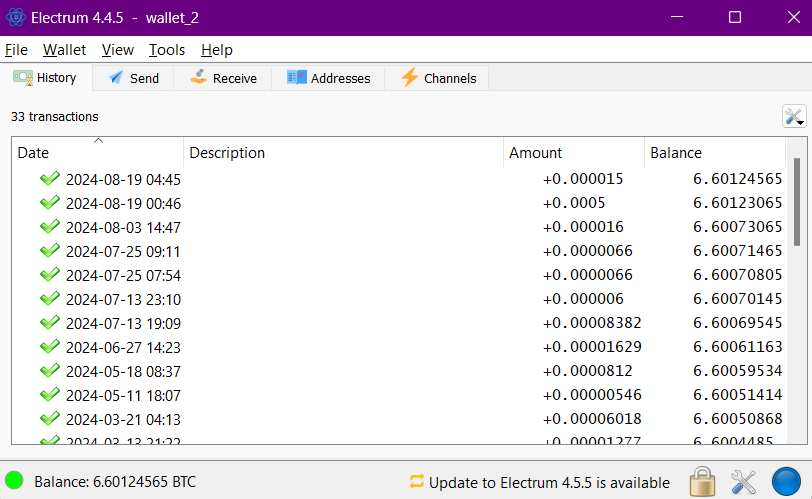Click 'Update to Electrum 4.5.5 is available'
The image size is (812, 499).
(549, 482)
